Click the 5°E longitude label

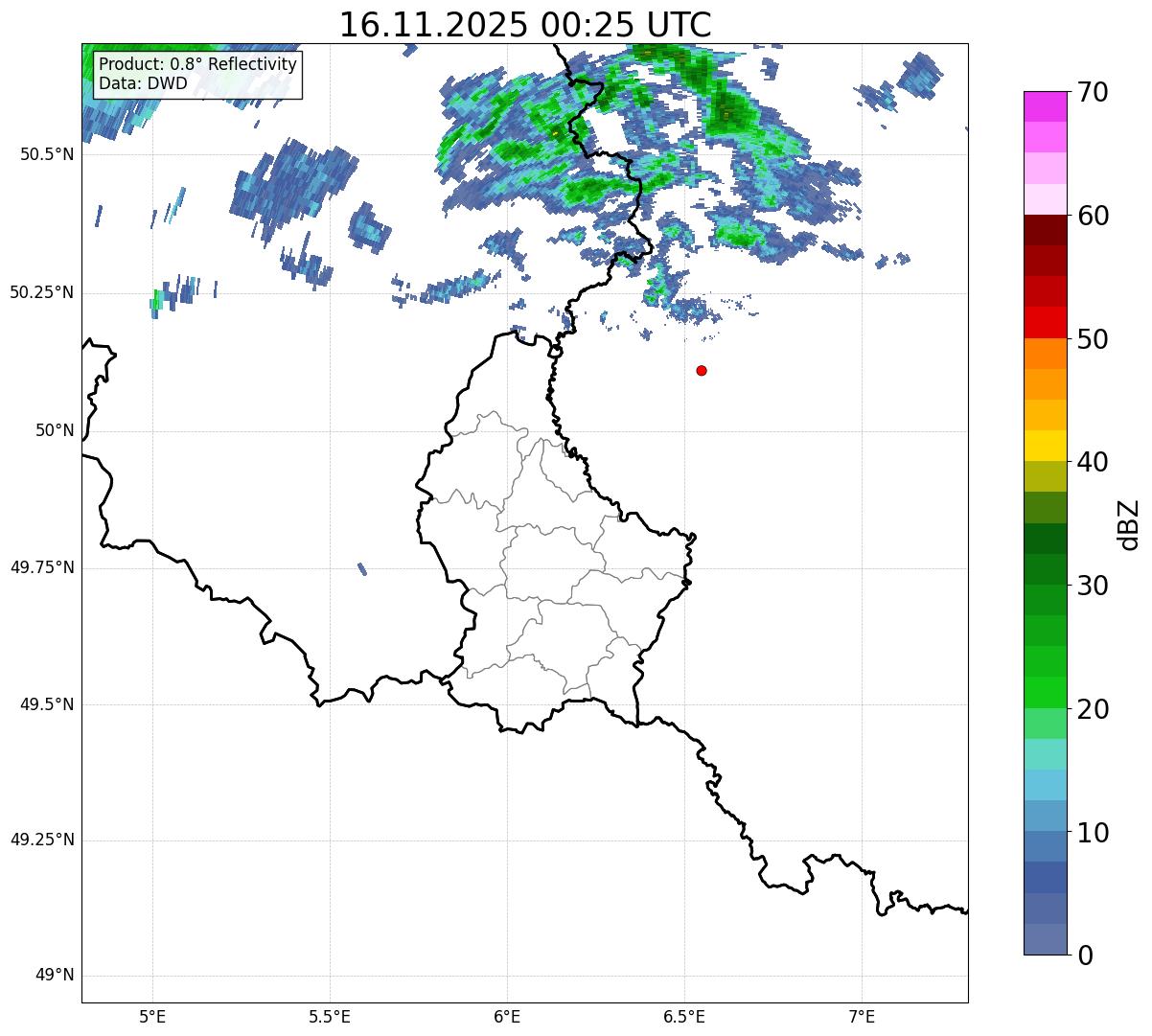(x=152, y=1017)
